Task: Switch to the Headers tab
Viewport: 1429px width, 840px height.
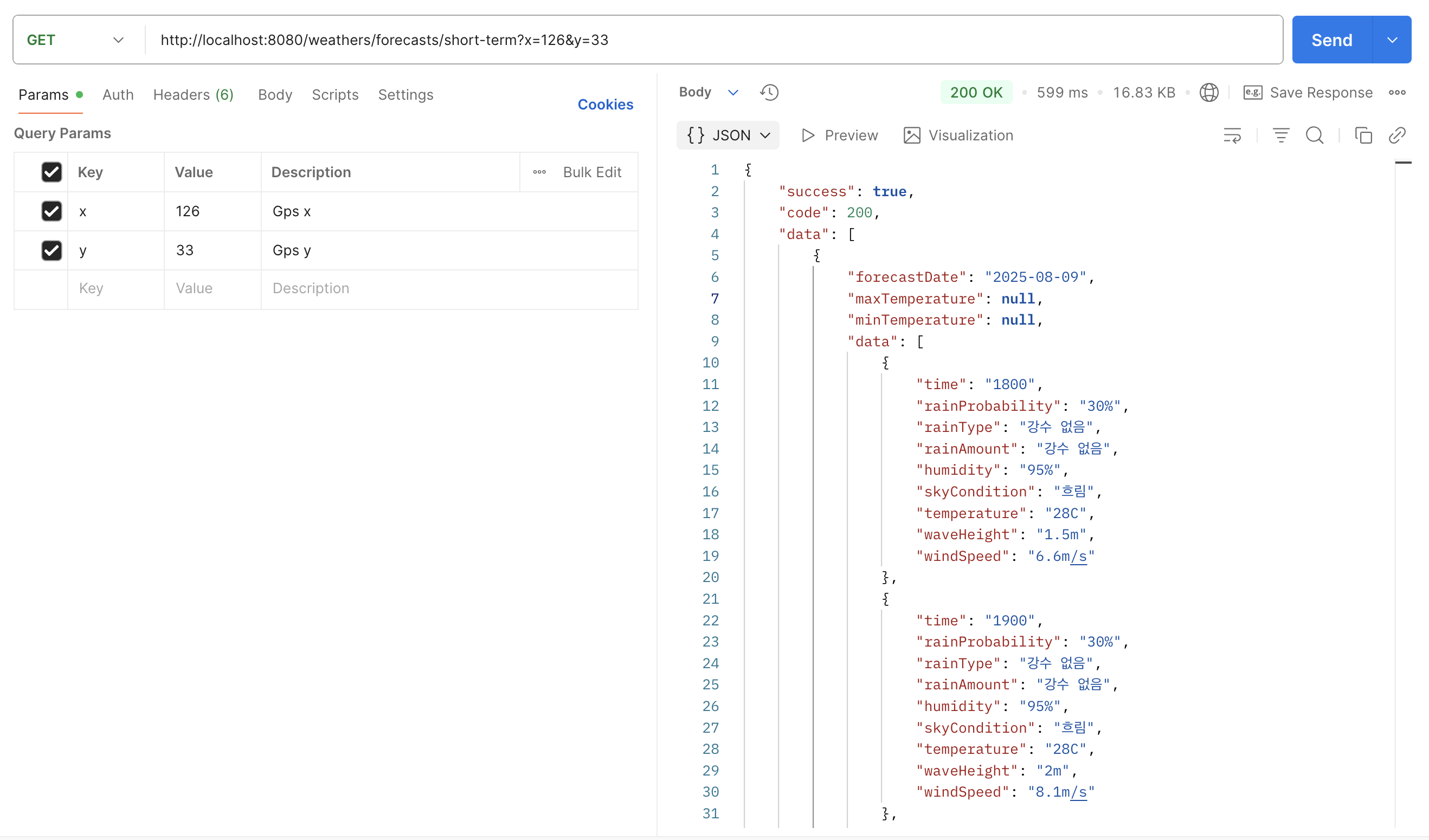Action: pyautogui.click(x=193, y=95)
